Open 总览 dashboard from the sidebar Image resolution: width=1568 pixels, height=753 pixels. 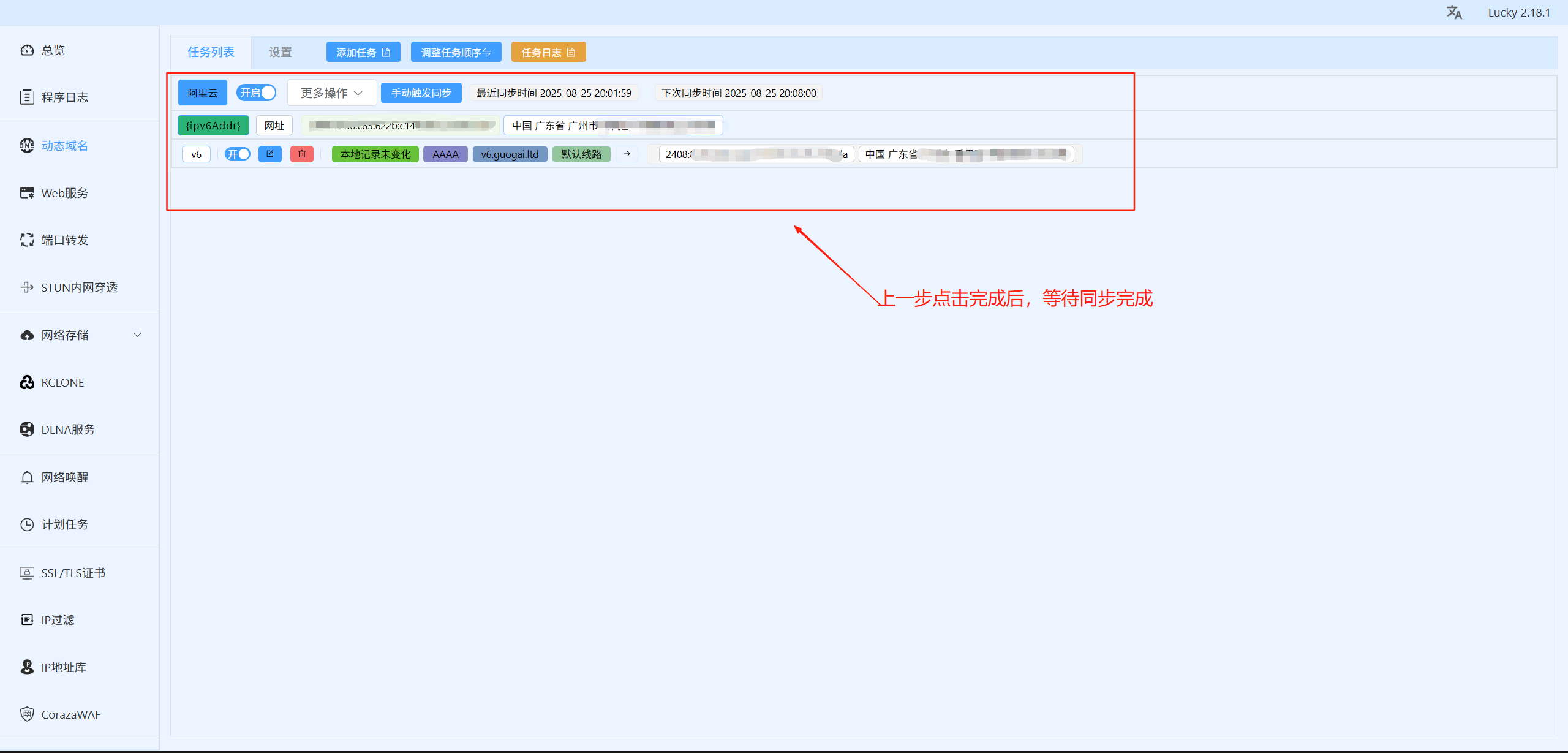pos(53,50)
